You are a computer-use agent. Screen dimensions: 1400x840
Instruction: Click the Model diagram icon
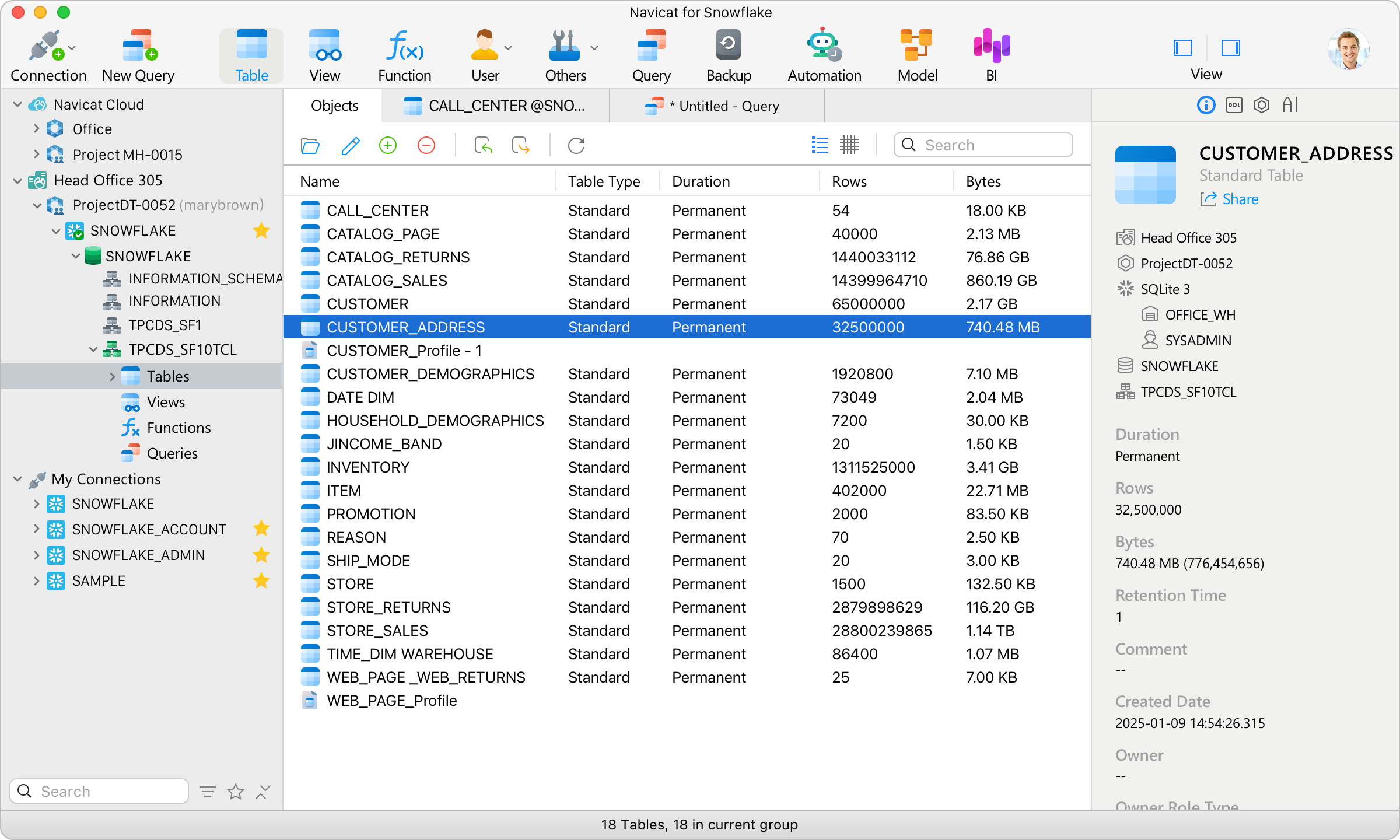[916, 45]
